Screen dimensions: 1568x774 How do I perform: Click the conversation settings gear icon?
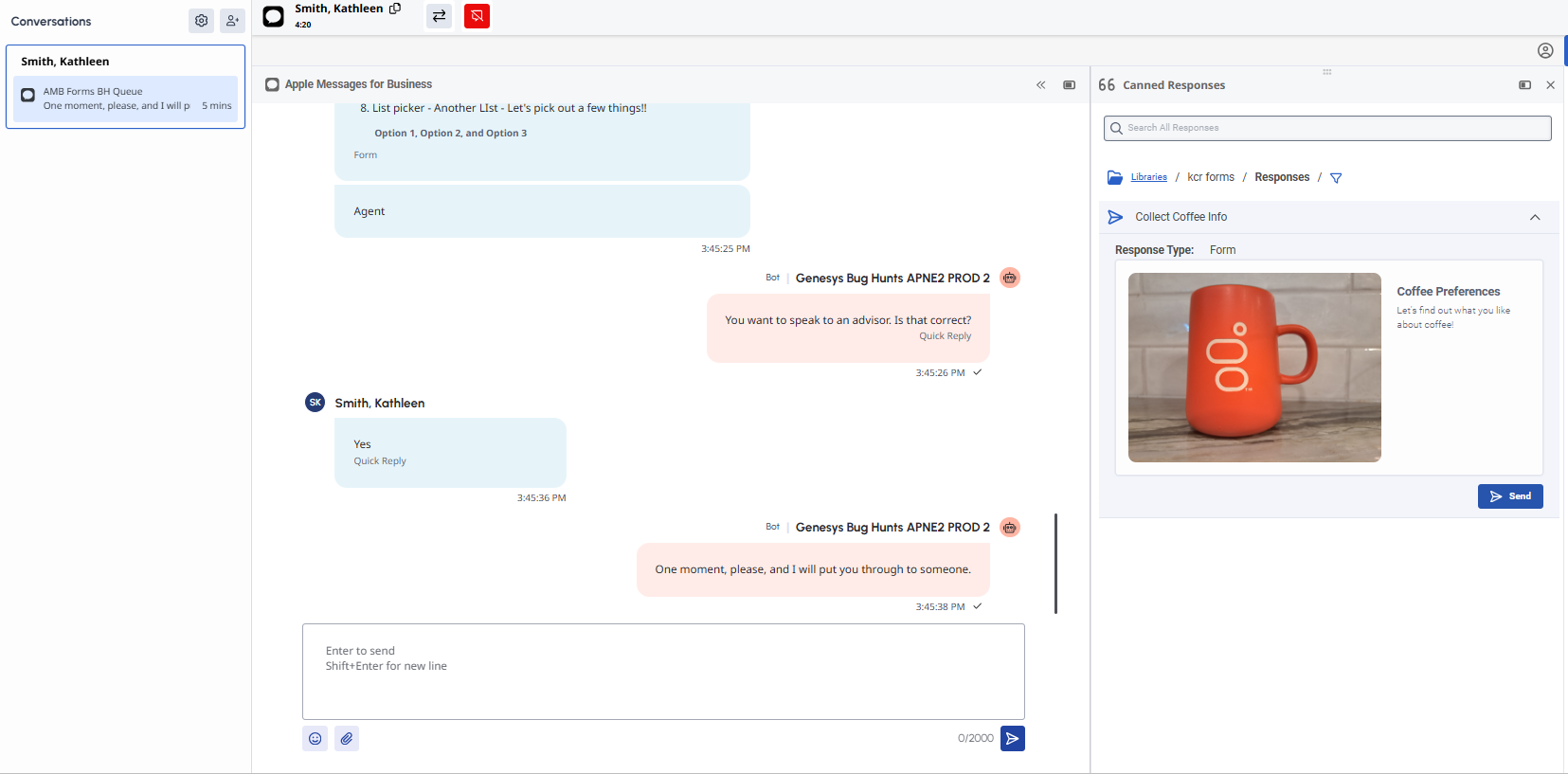(201, 21)
